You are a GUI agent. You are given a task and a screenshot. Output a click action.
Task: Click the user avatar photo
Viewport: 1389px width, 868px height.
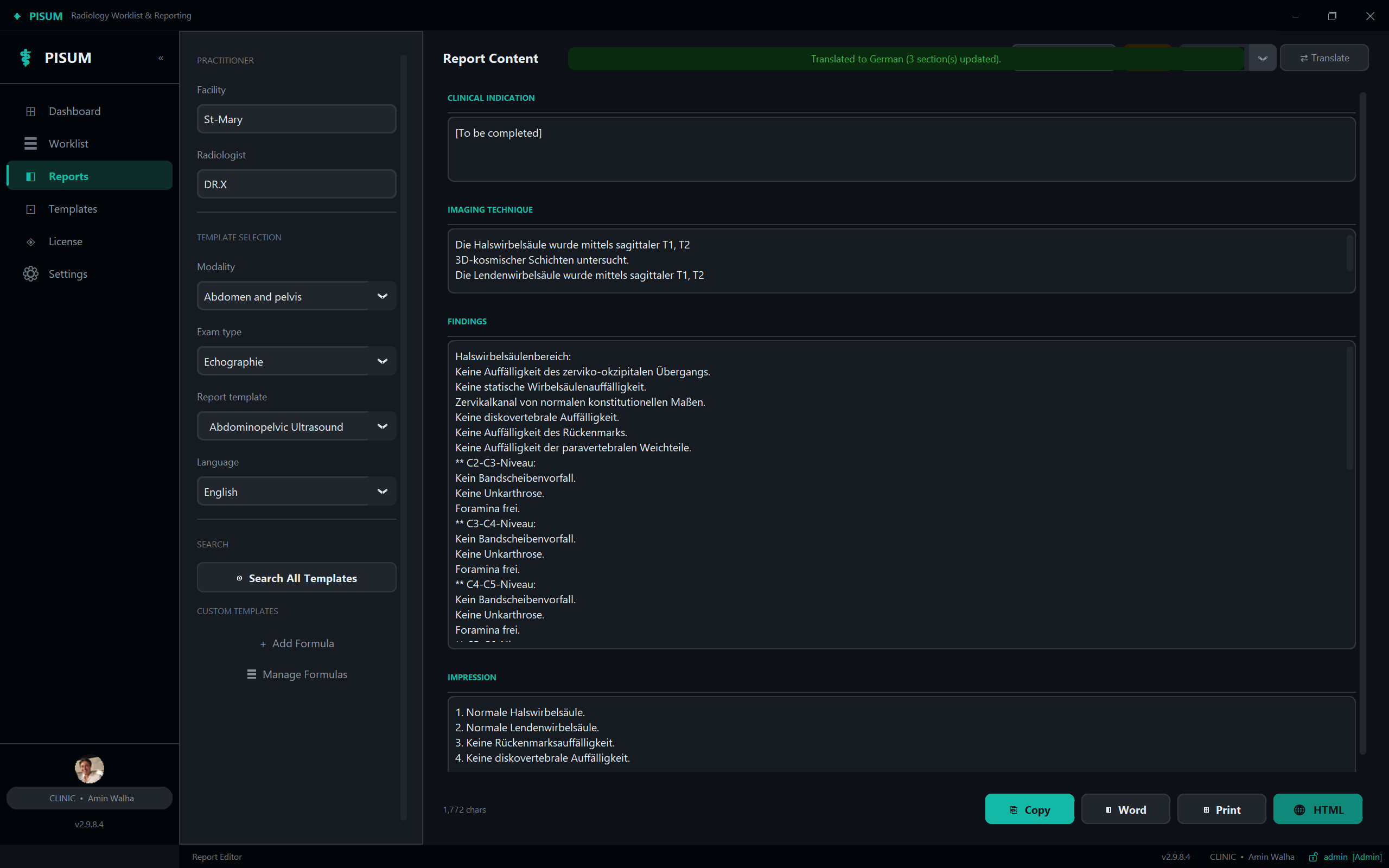click(89, 769)
